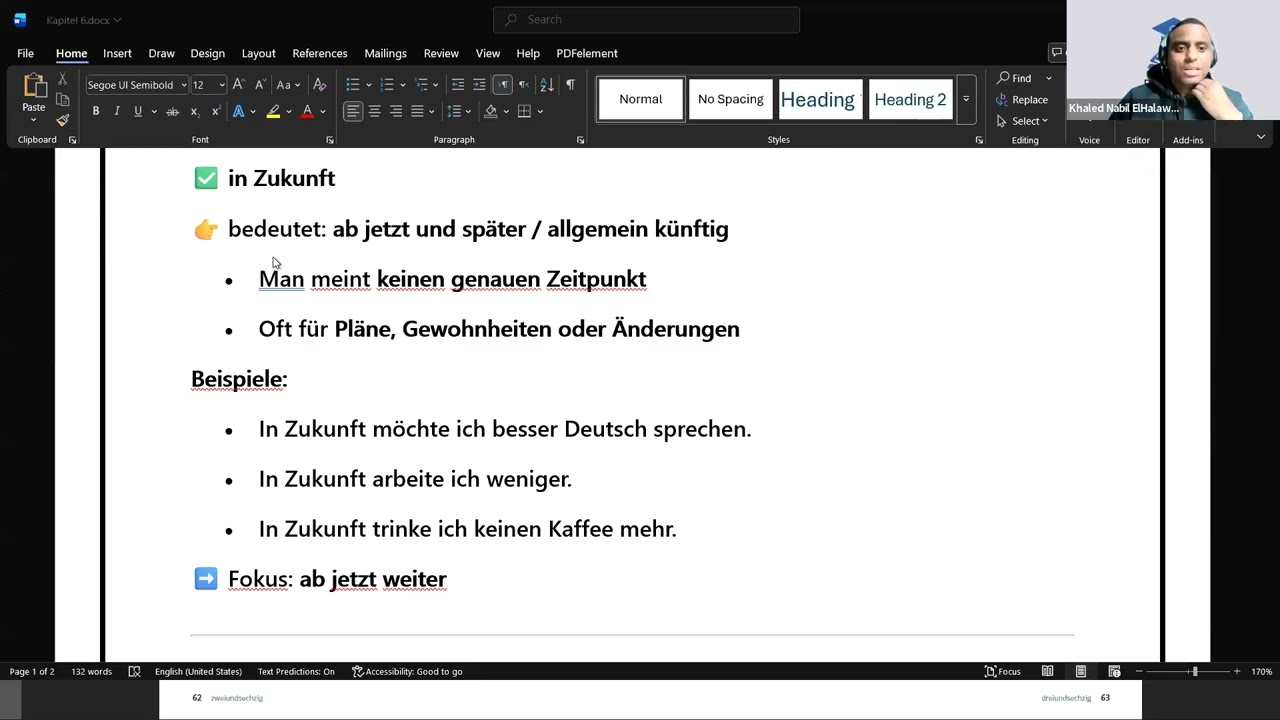1280x720 pixels.
Task: Apply red font color
Action: tap(307, 111)
